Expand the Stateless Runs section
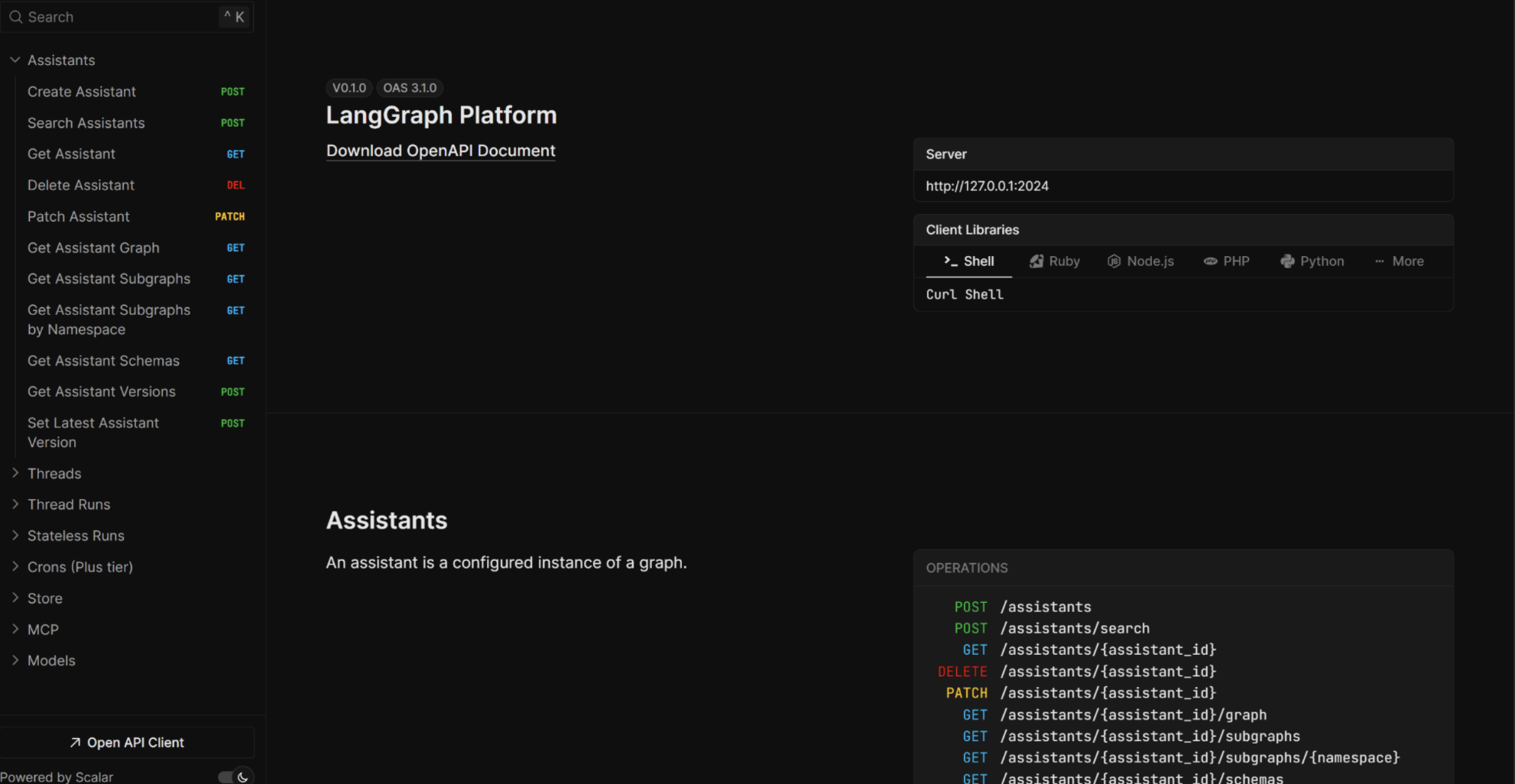 tap(15, 536)
